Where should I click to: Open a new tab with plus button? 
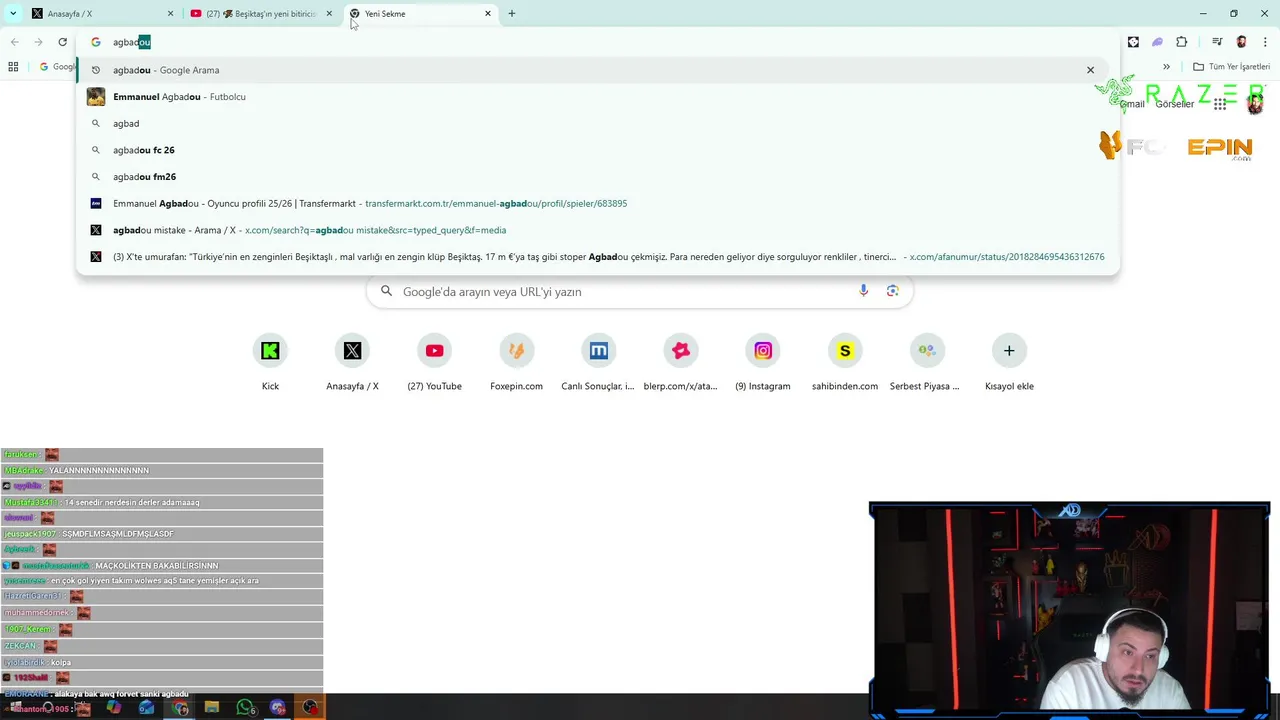[x=512, y=14]
